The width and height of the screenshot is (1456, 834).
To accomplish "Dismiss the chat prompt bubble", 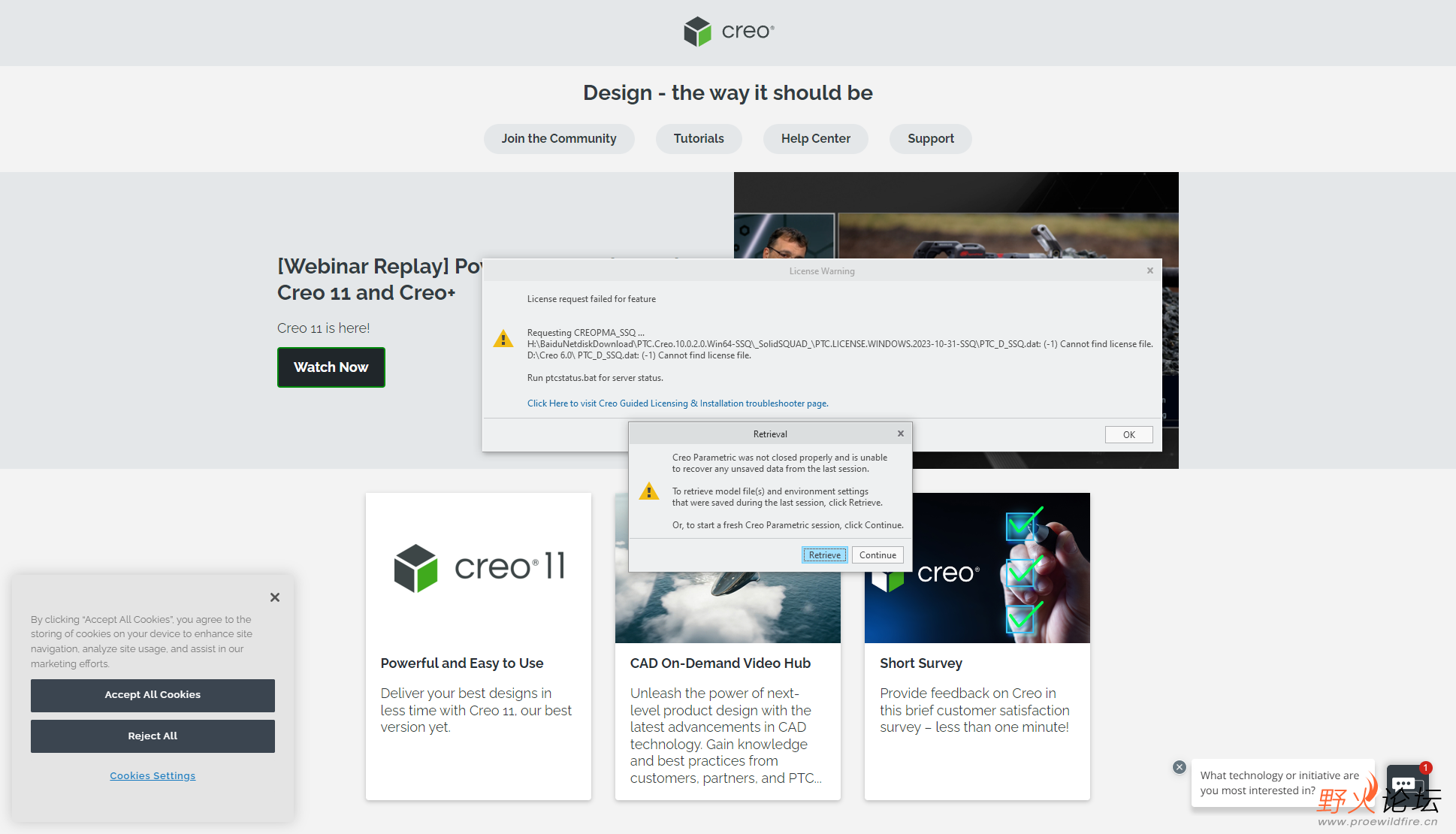I will (x=1180, y=767).
